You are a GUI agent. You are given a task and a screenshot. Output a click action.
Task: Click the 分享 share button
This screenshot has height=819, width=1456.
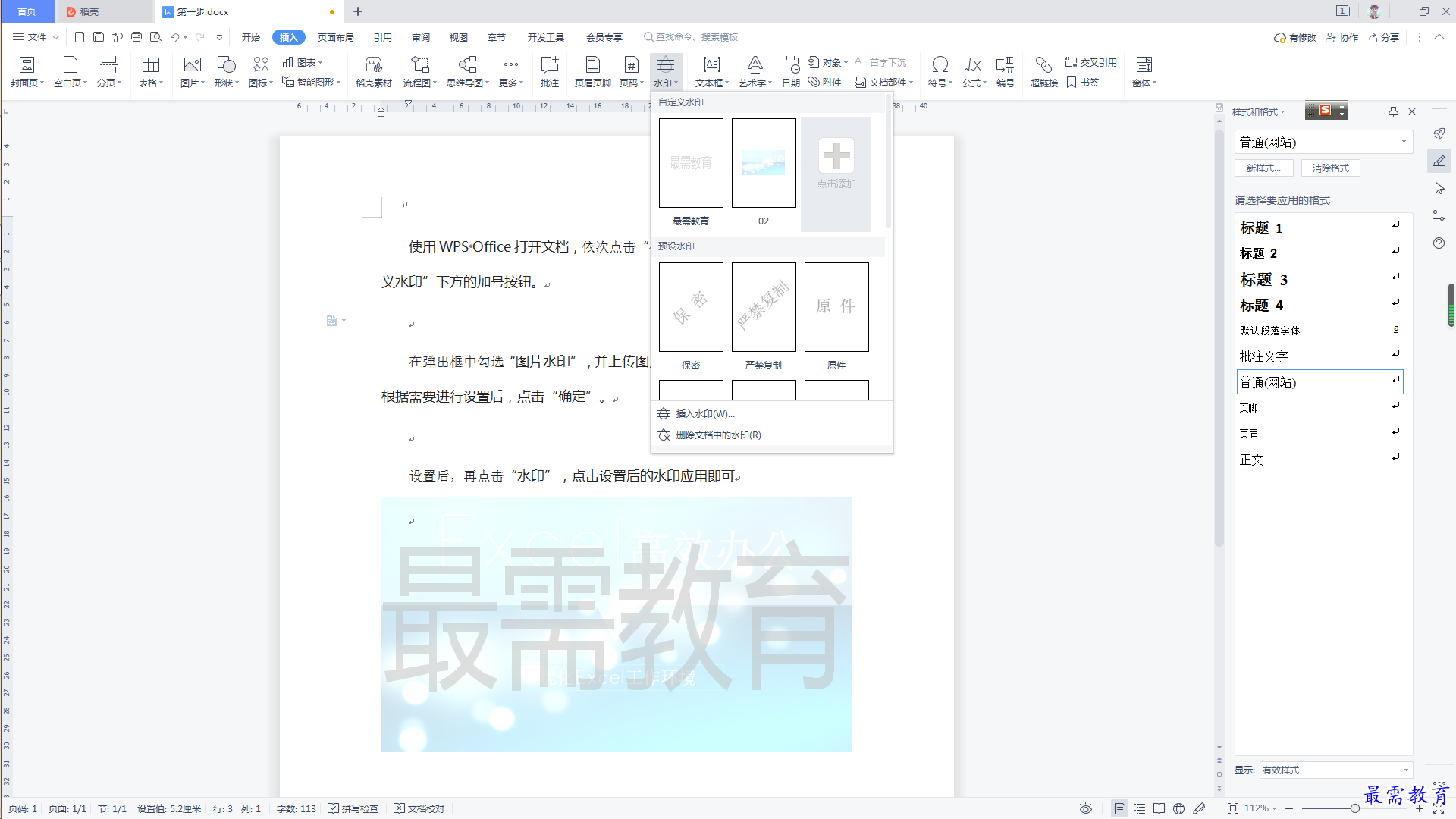coord(1383,37)
